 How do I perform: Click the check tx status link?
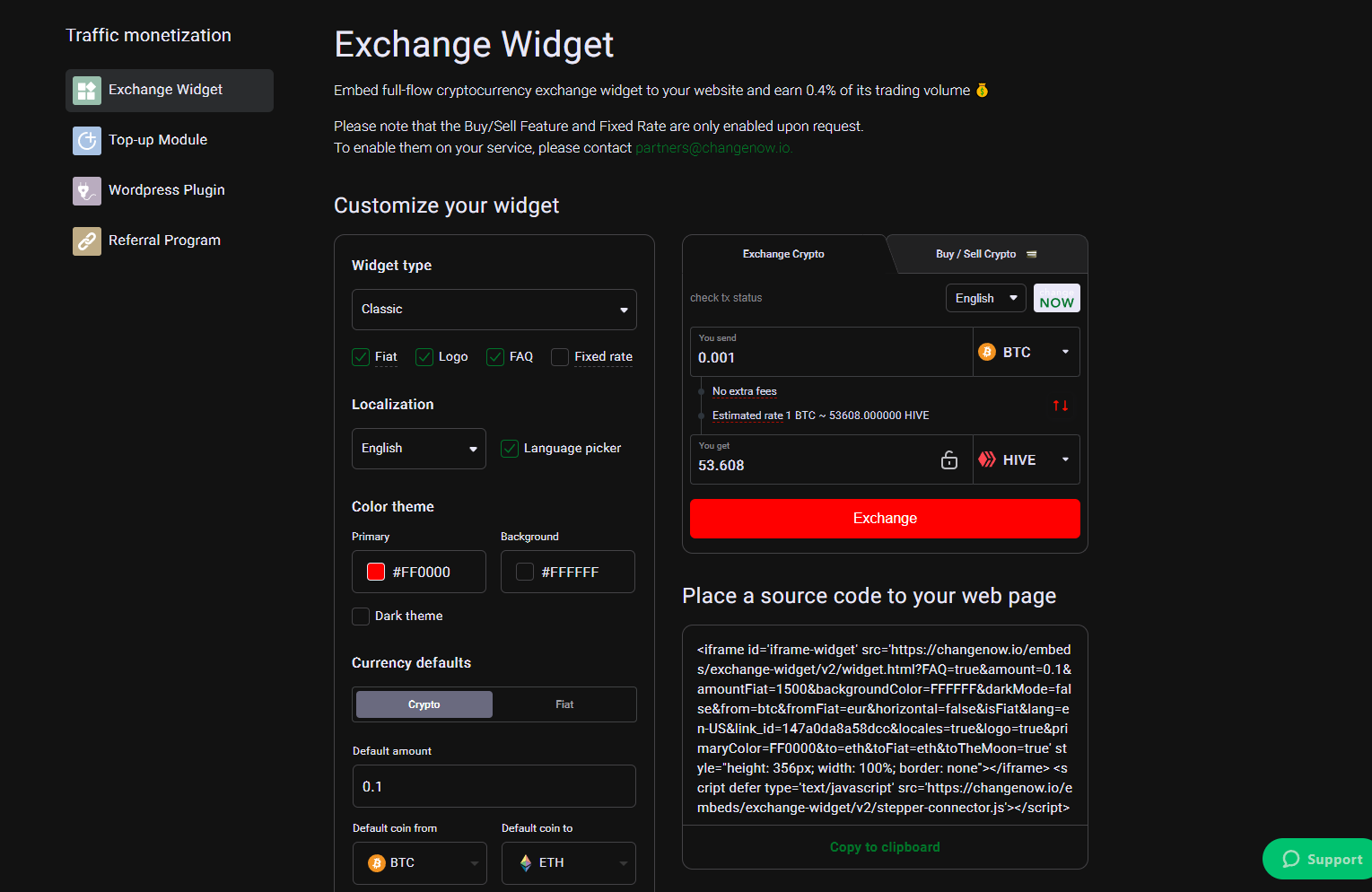pos(726,298)
